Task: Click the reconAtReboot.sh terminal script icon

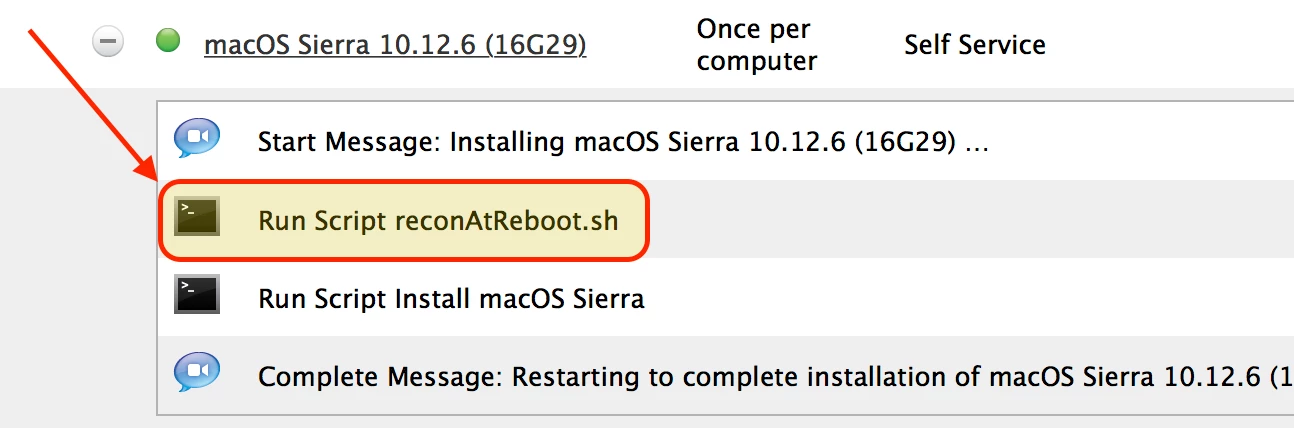Action: (x=197, y=218)
